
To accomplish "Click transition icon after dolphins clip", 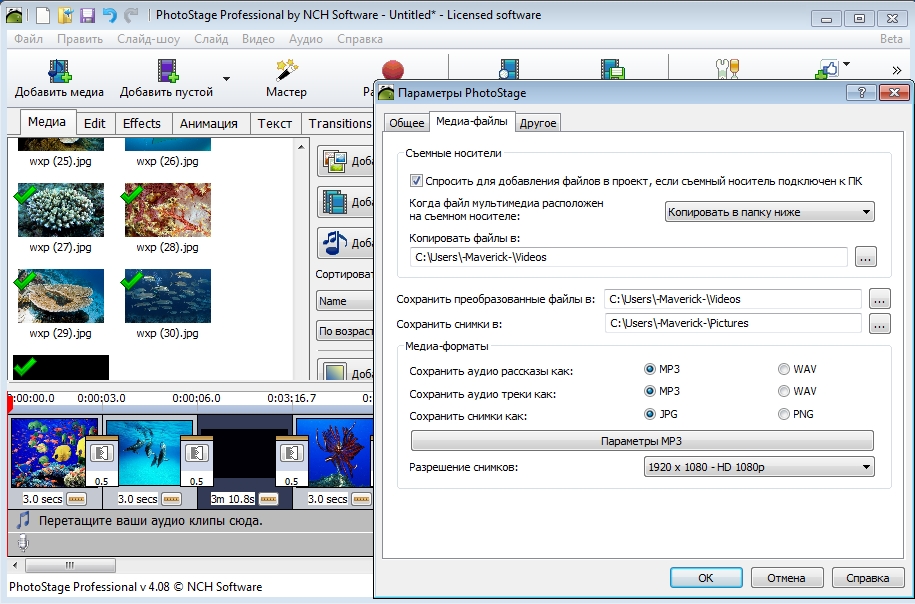I will [197, 453].
